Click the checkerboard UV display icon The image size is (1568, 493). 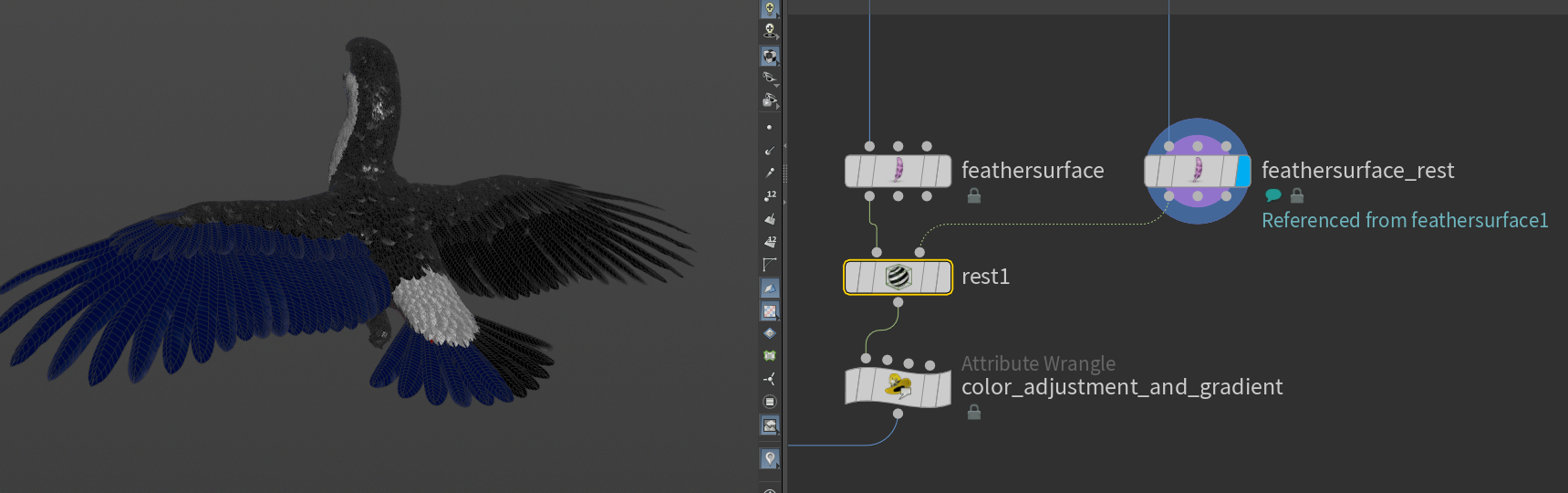(x=770, y=311)
